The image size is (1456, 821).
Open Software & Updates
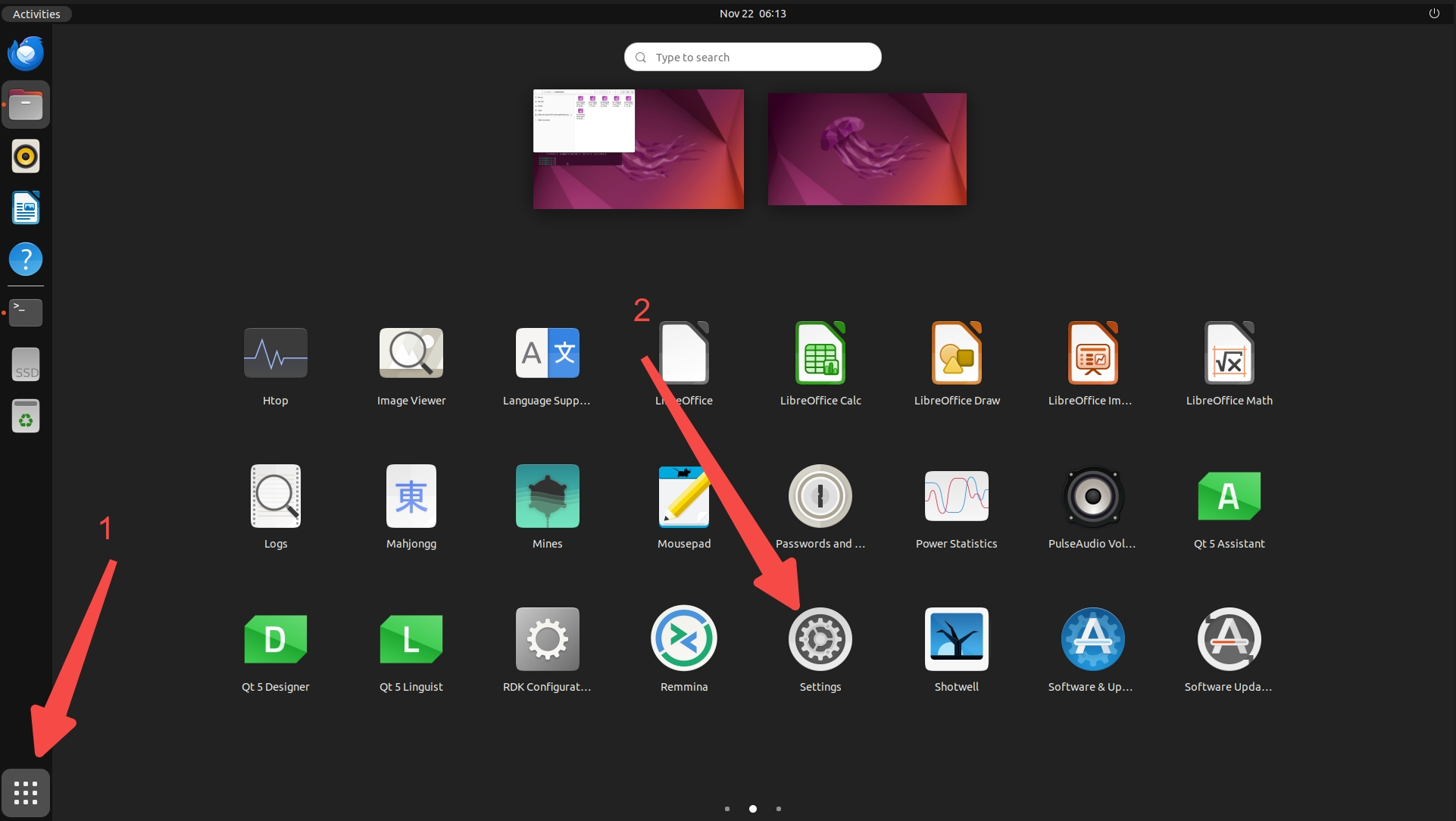click(1092, 639)
